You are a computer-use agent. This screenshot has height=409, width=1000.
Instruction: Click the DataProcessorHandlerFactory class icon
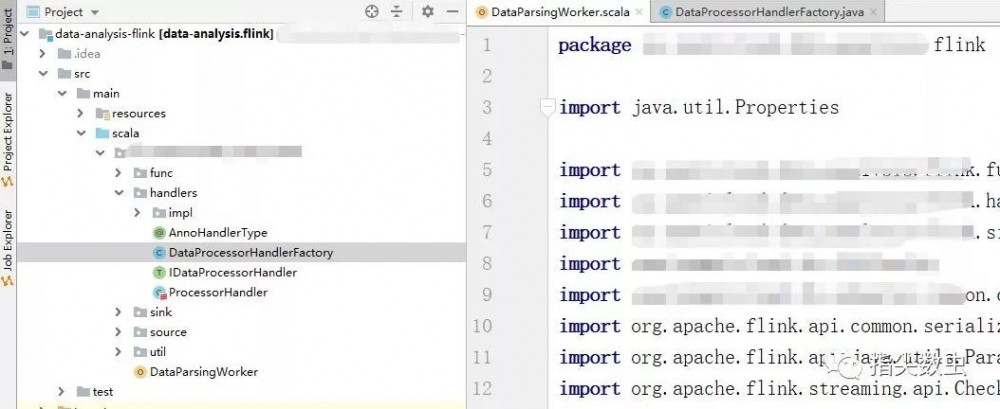click(x=159, y=252)
